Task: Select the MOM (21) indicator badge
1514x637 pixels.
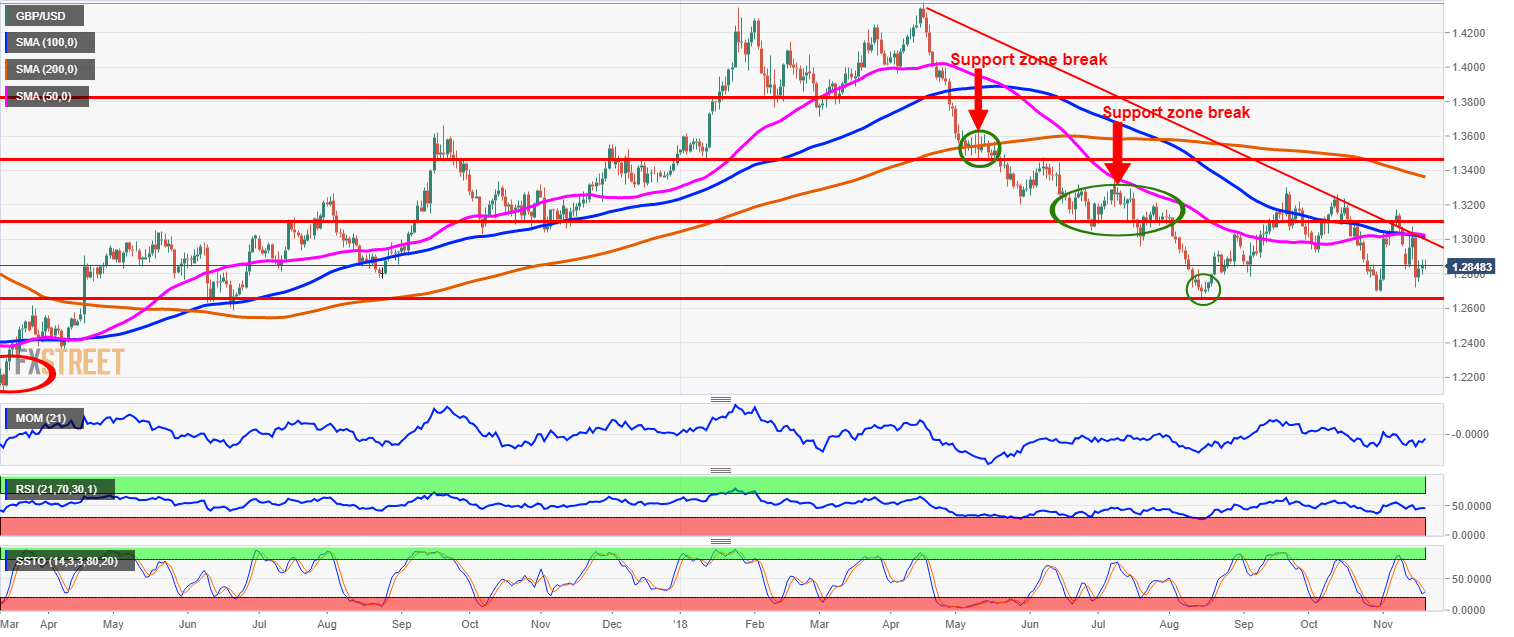Action: tap(45, 419)
